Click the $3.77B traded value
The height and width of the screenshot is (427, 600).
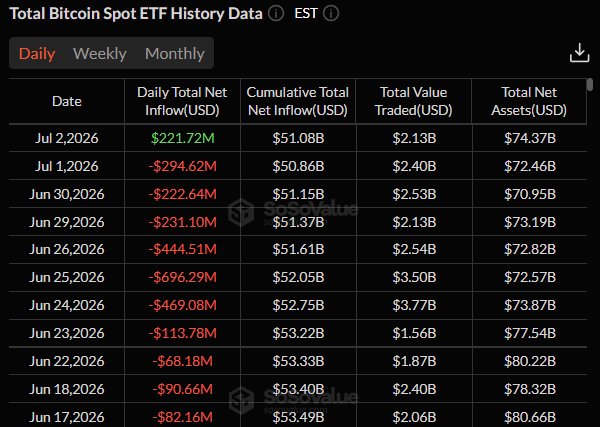[414, 305]
